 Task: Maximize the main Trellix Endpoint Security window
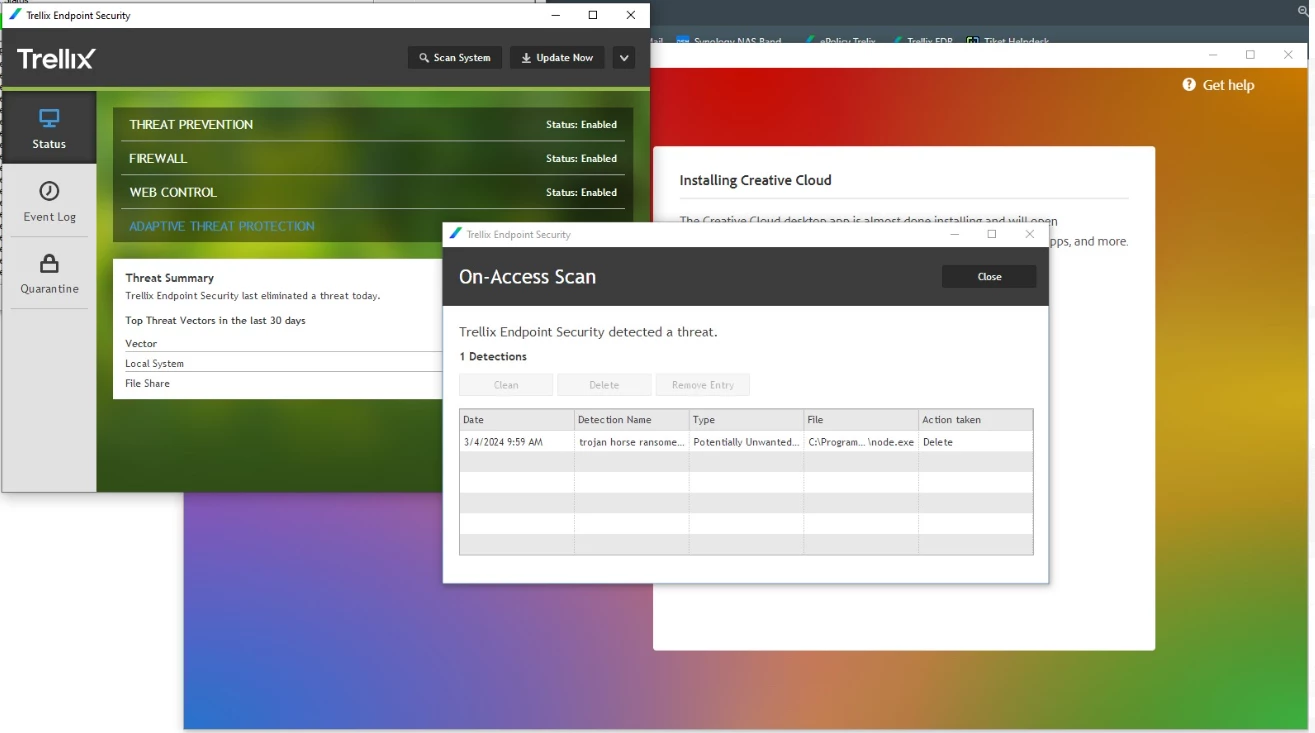(593, 15)
